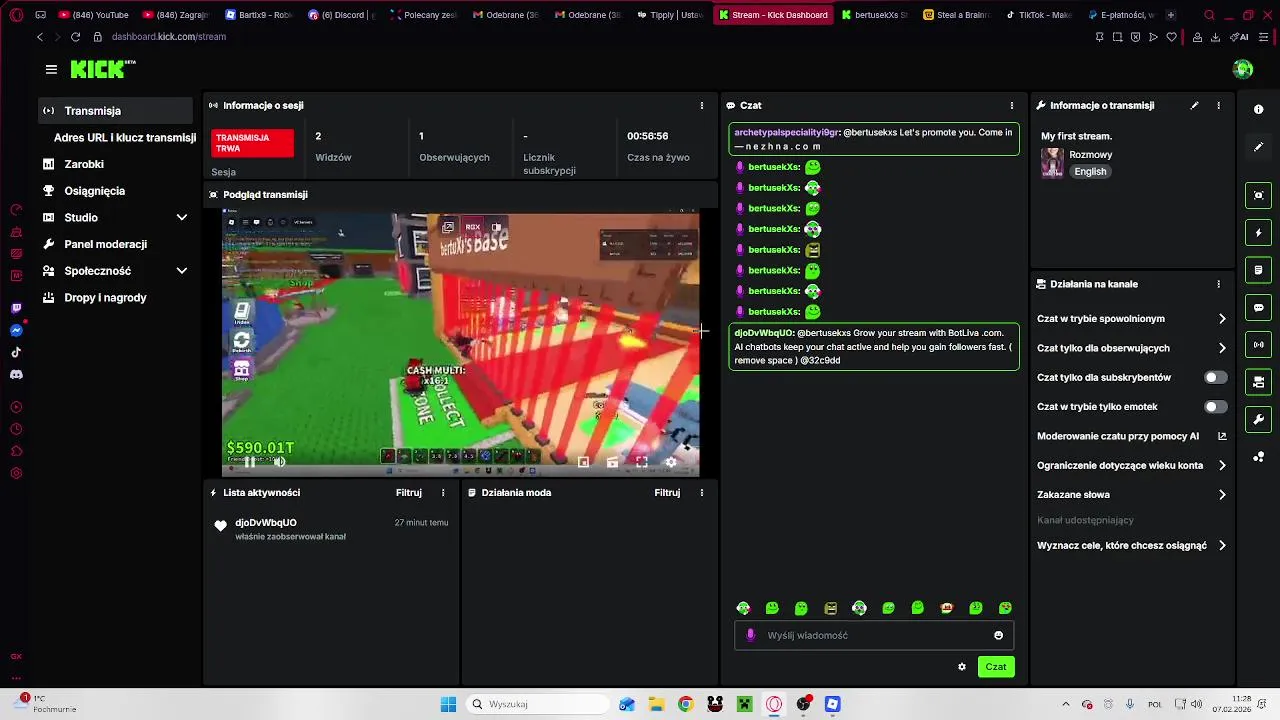Image resolution: width=1280 pixels, height=720 pixels.
Task: Open Zarobki in the sidebar
Action: point(84,164)
